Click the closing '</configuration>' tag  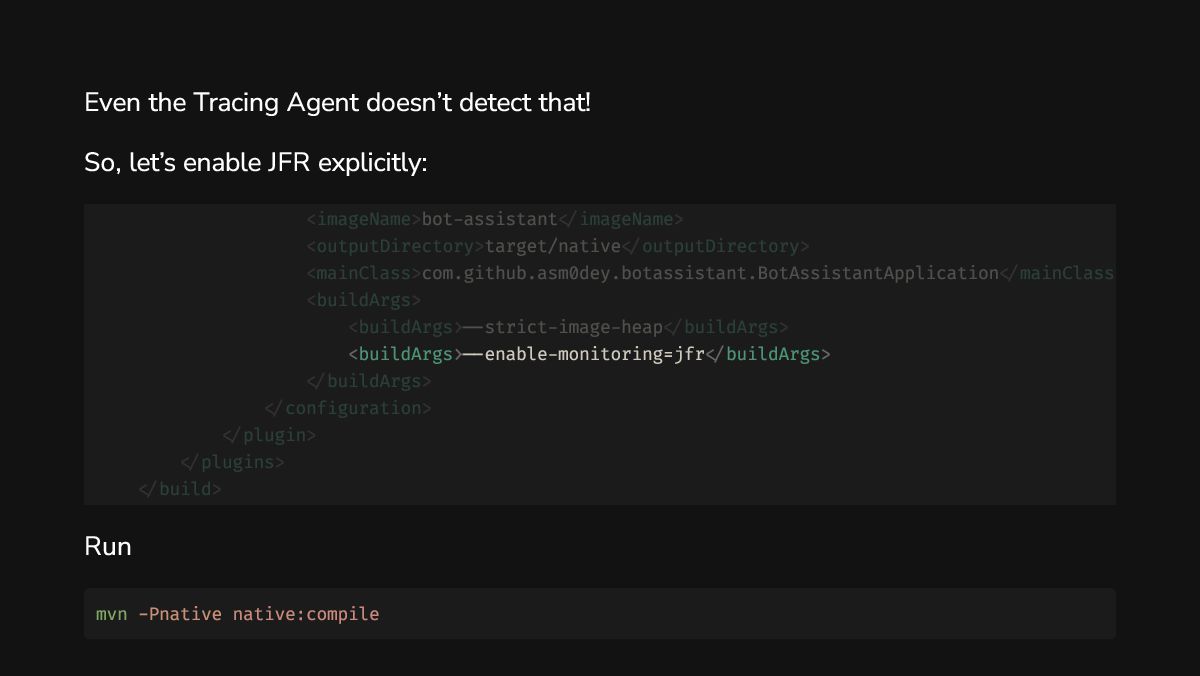[348, 408]
